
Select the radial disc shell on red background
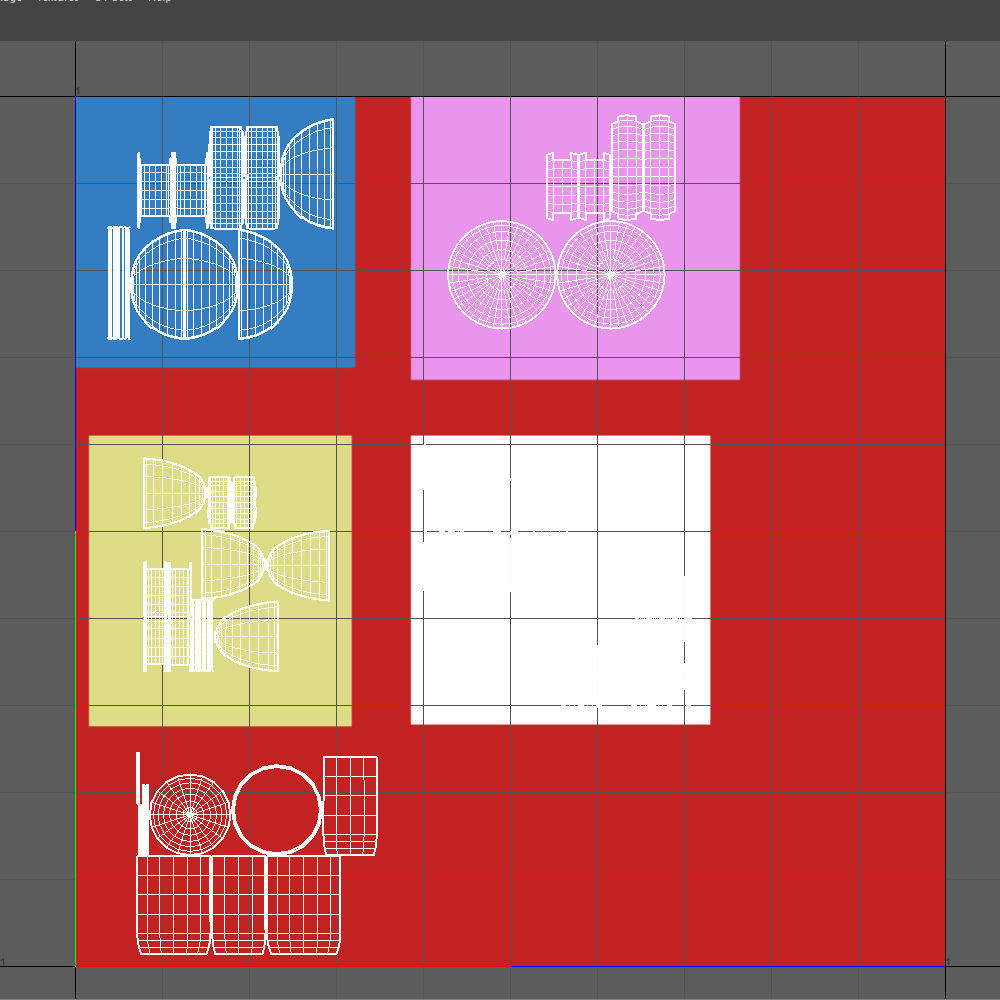pos(189,814)
